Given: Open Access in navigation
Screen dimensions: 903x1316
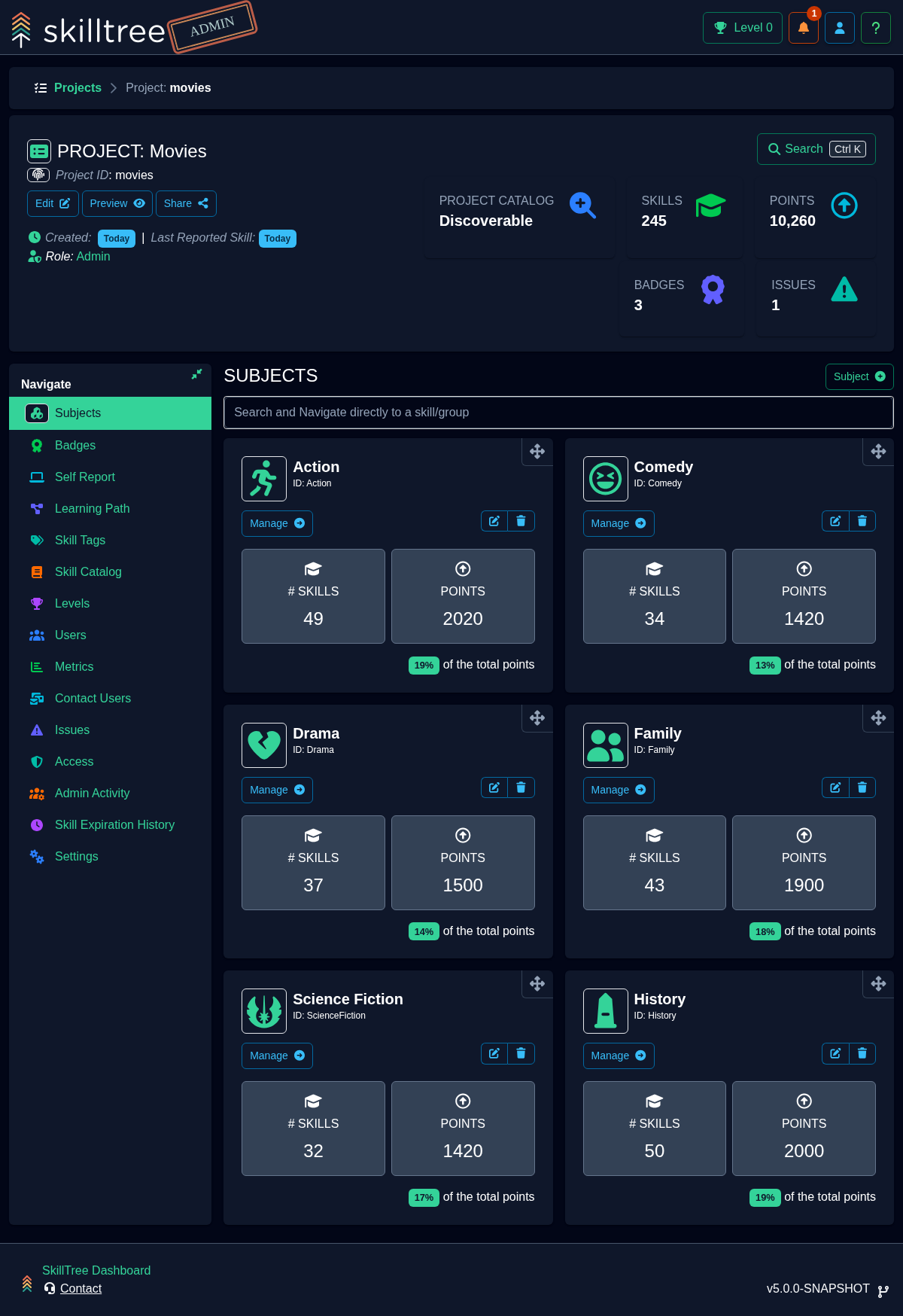Looking at the screenshot, I should point(110,761).
